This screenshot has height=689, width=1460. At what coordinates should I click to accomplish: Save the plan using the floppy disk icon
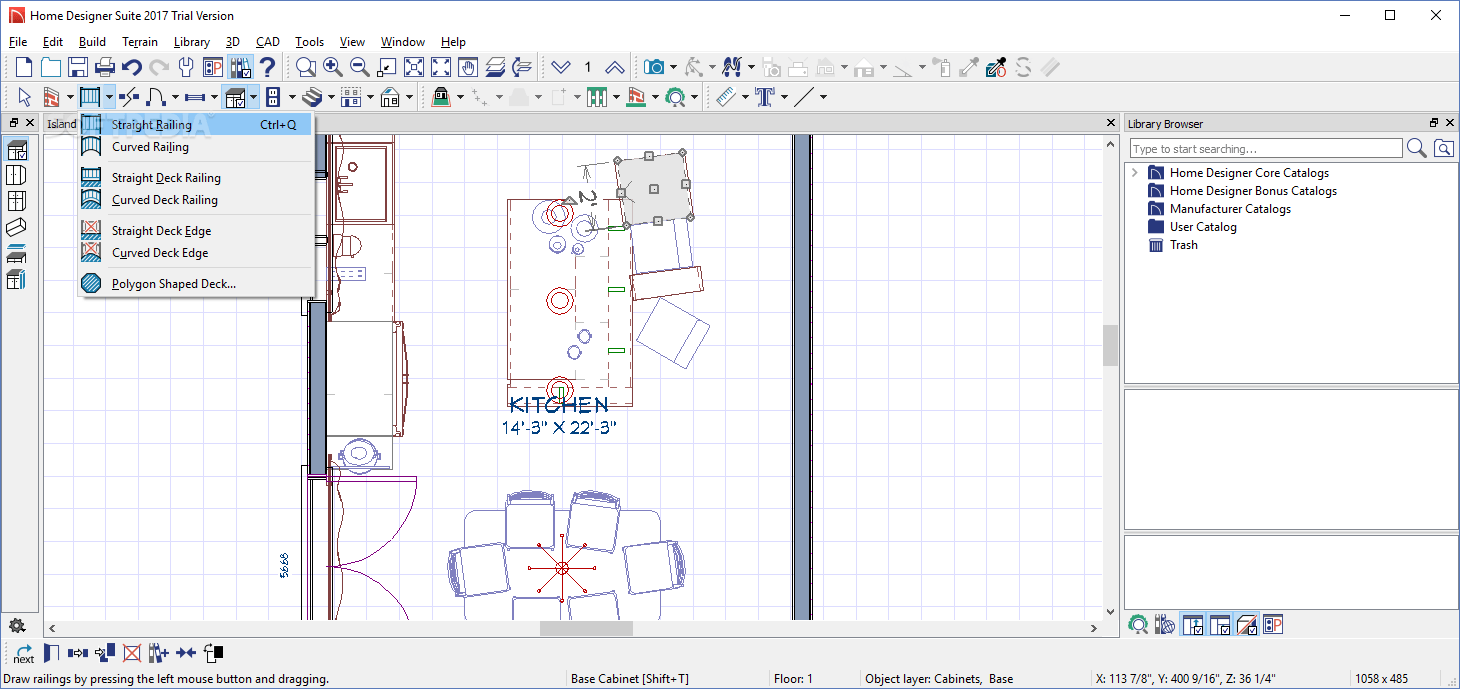tap(78, 67)
